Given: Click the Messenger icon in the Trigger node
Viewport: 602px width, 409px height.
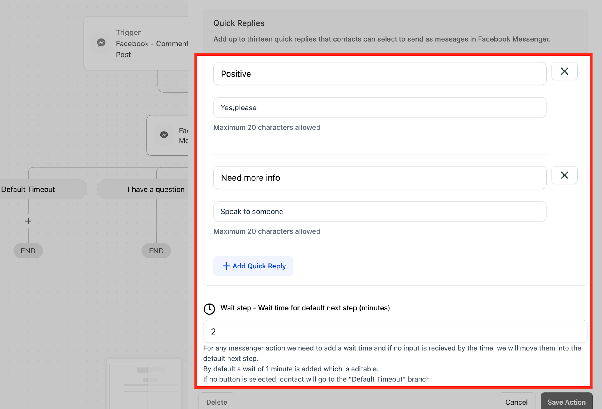Looking at the screenshot, I should click(x=101, y=42).
